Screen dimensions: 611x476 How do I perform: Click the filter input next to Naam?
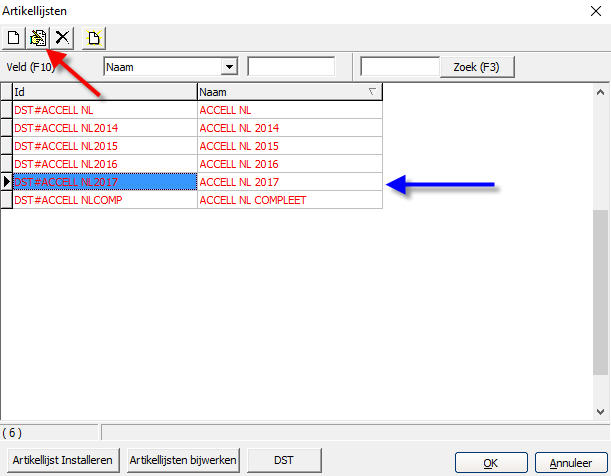pyautogui.click(x=291, y=67)
